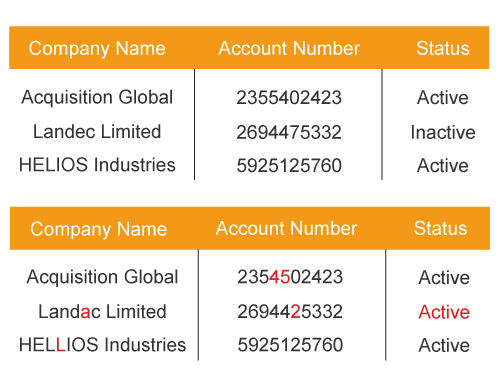Click Active status beside HELIOS Industries
Image resolution: width=500 pixels, height=380 pixels.
(x=443, y=166)
